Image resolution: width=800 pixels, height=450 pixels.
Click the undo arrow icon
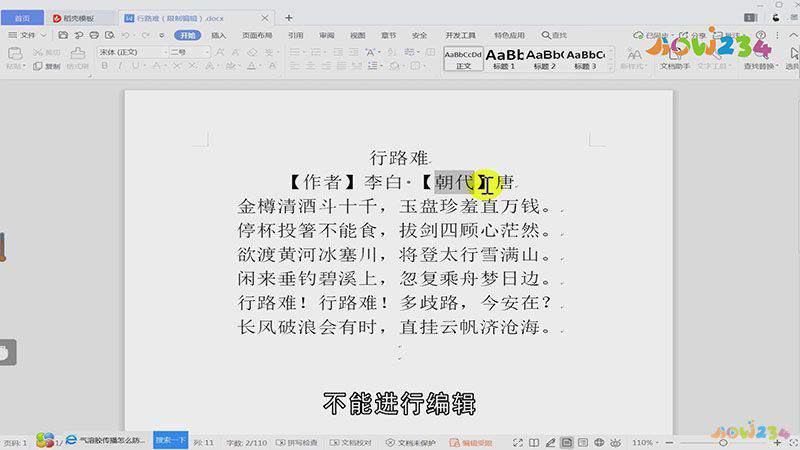click(x=126, y=35)
